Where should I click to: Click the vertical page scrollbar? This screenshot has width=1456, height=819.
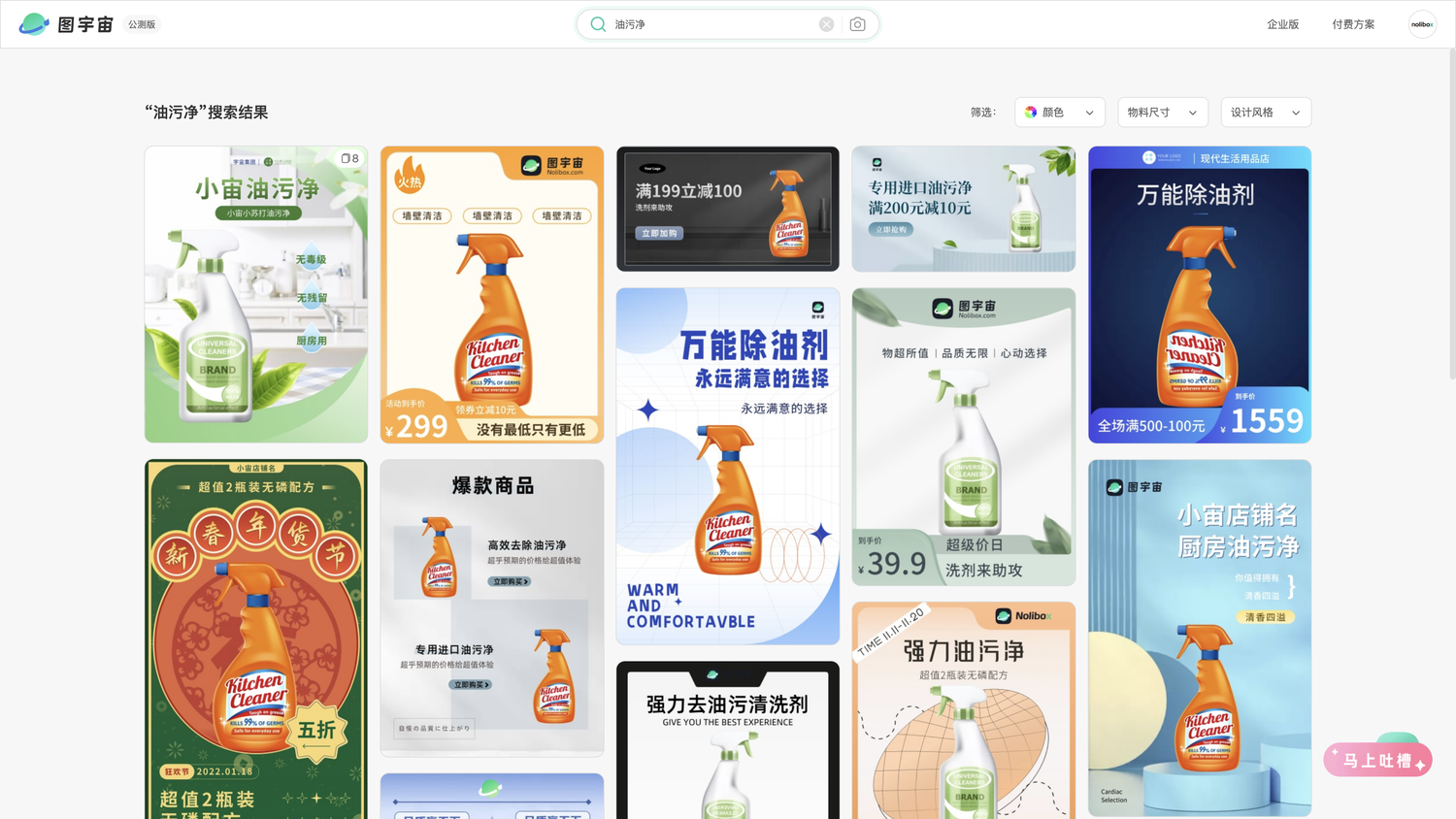point(1451,213)
